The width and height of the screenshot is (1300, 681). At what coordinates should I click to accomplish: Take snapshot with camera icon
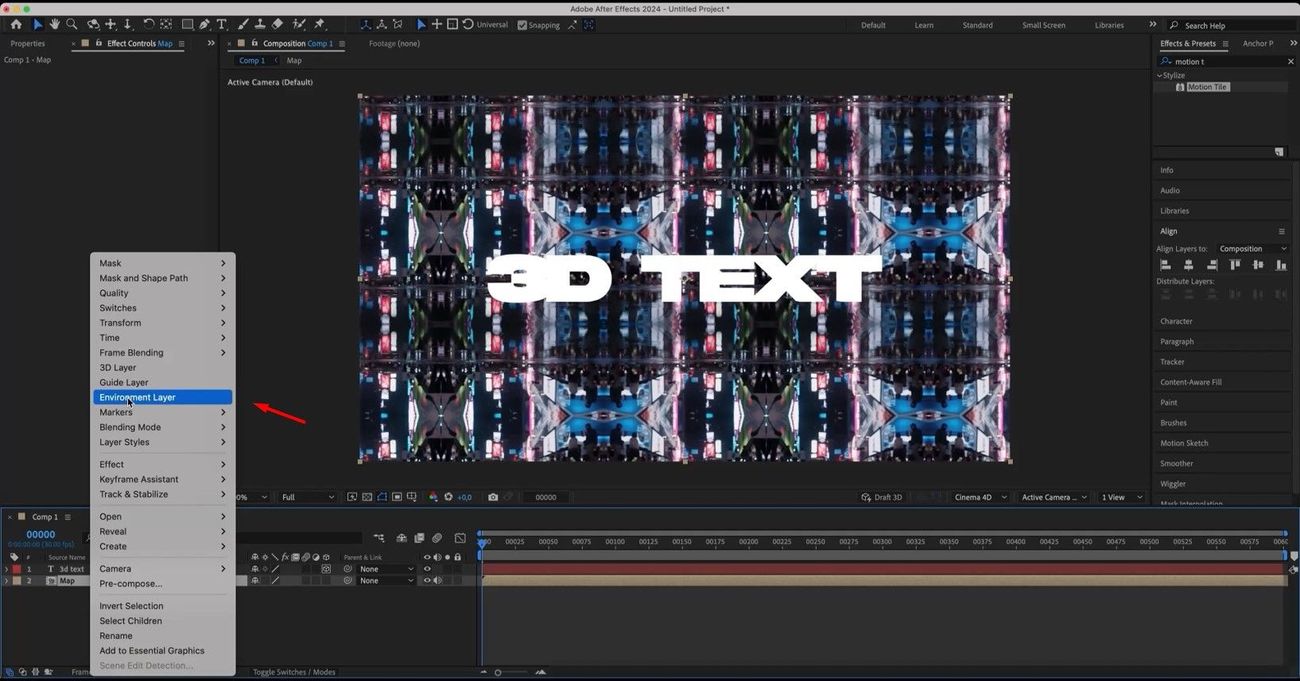point(493,497)
